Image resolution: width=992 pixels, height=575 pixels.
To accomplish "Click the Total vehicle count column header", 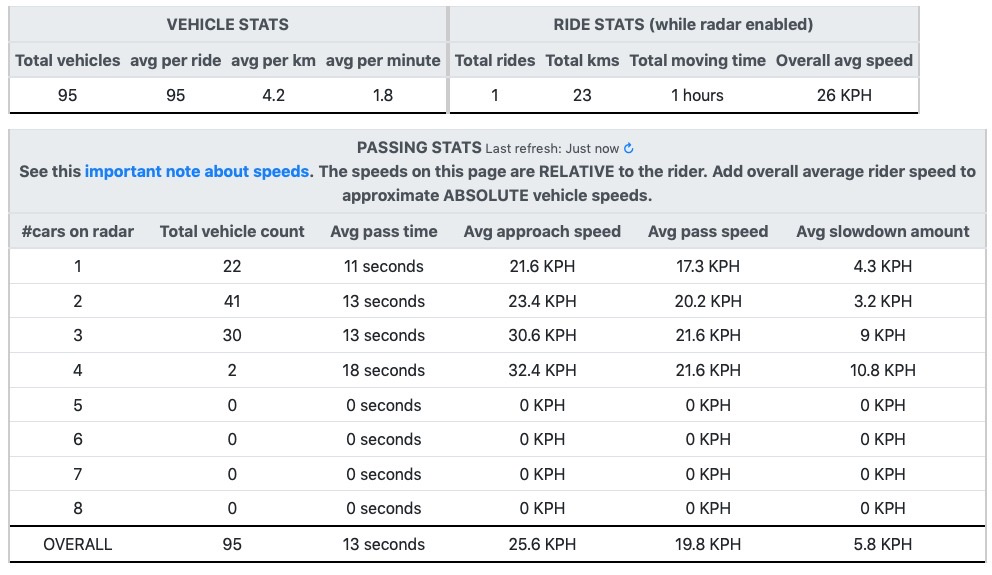I will point(232,232).
